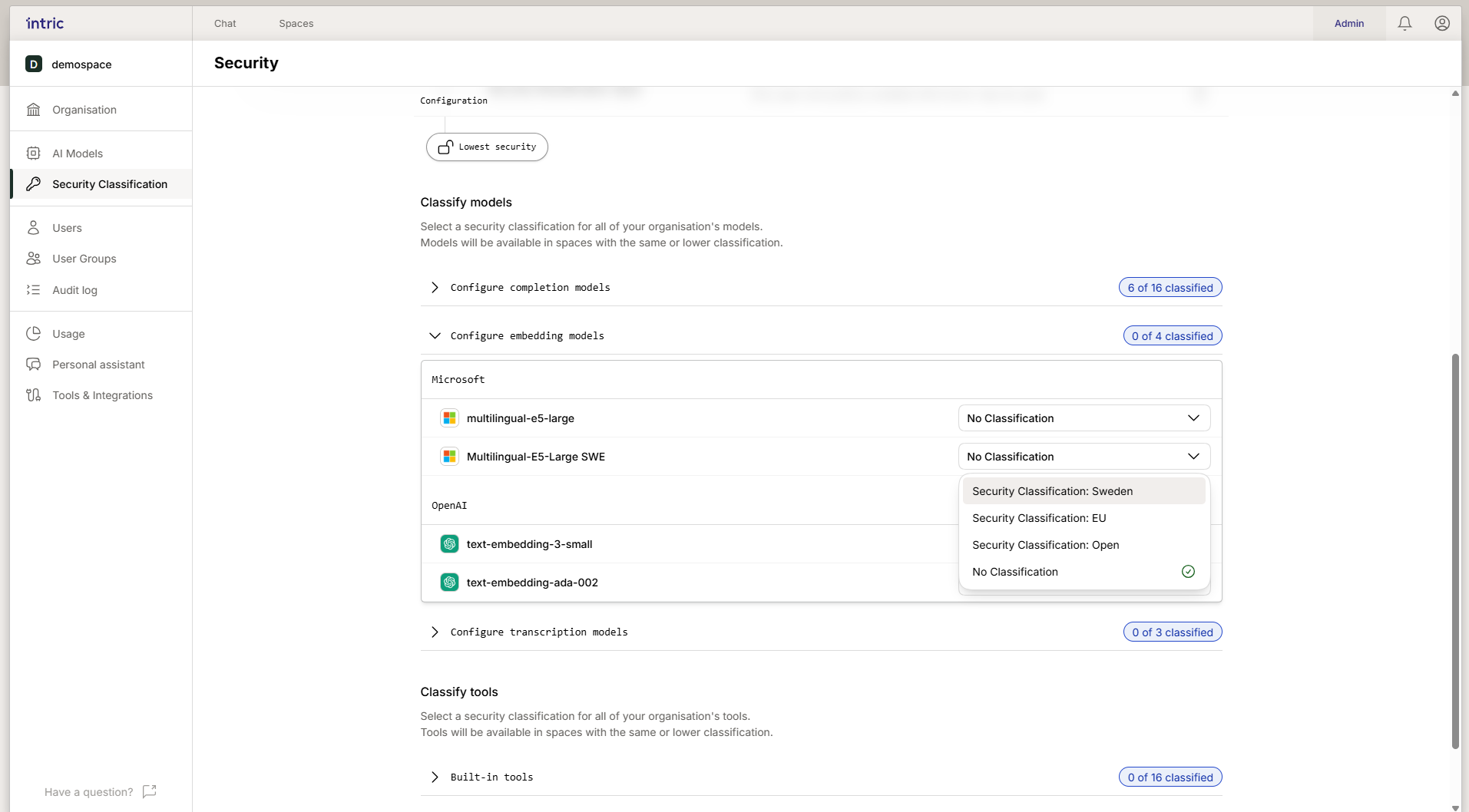Click the Tools & Integrations icon
This screenshot has height=812, width=1469.
pyautogui.click(x=34, y=395)
